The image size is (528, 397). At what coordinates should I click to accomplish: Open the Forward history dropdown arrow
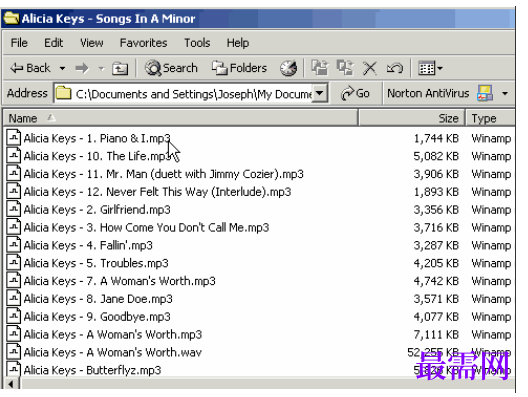coord(101,69)
